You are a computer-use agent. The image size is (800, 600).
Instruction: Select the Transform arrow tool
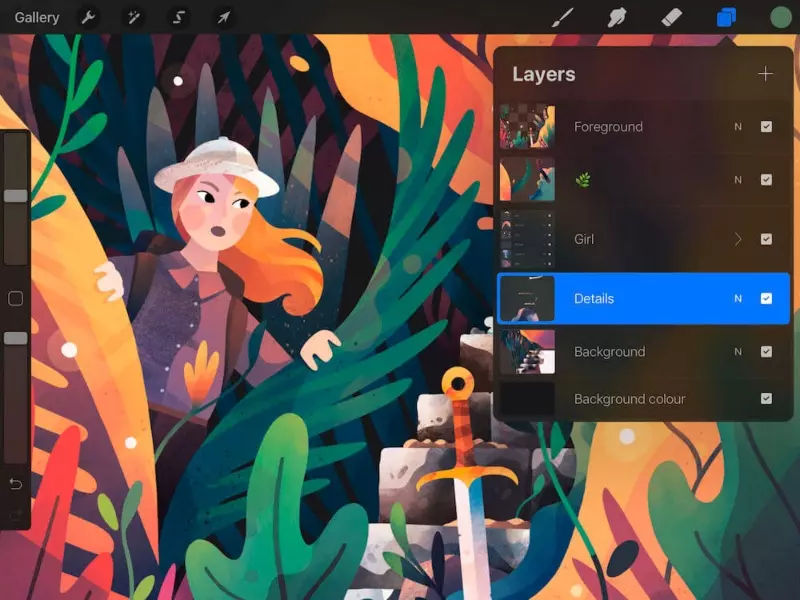[x=223, y=17]
